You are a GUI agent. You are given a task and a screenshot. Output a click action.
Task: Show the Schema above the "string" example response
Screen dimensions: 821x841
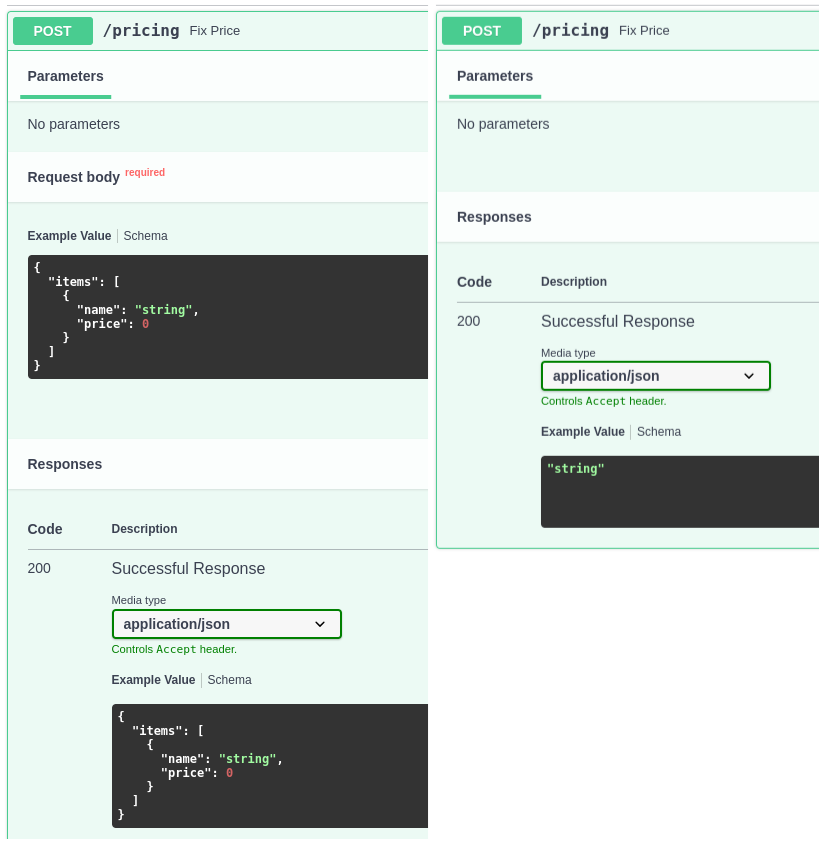pyautogui.click(x=659, y=432)
